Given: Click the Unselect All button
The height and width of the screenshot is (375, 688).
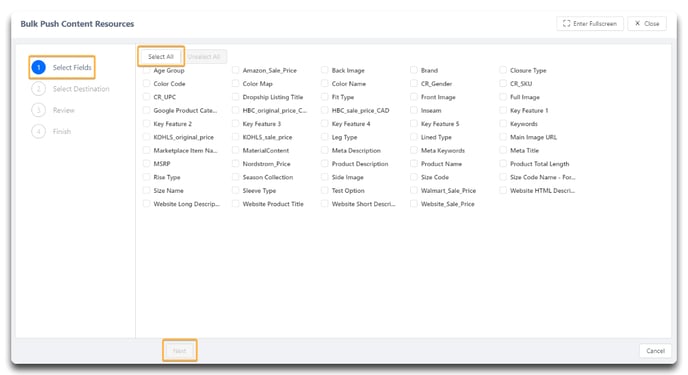Looking at the screenshot, I should pyautogui.click(x=204, y=57).
